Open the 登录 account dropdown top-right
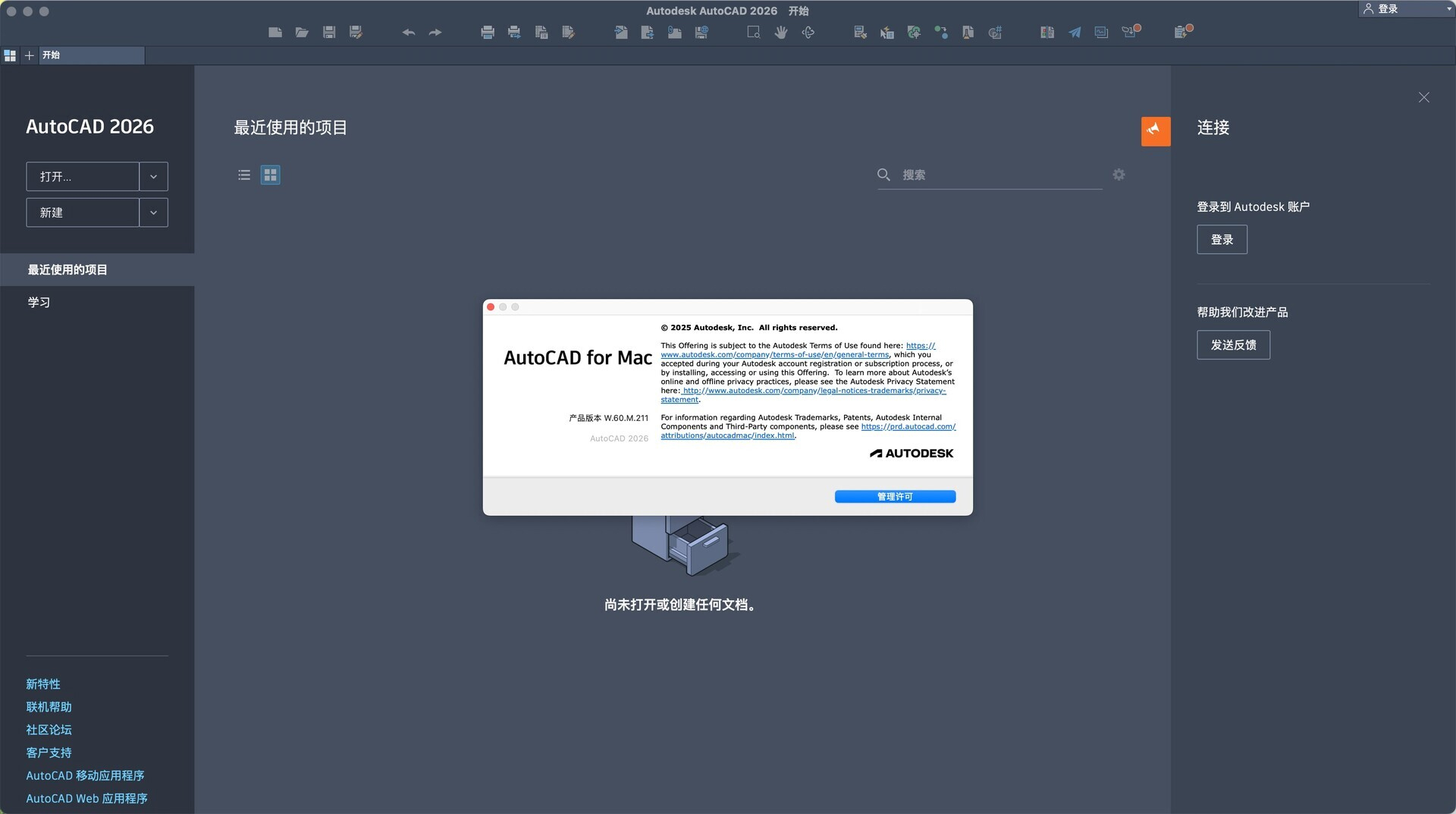1456x814 pixels. [1406, 9]
